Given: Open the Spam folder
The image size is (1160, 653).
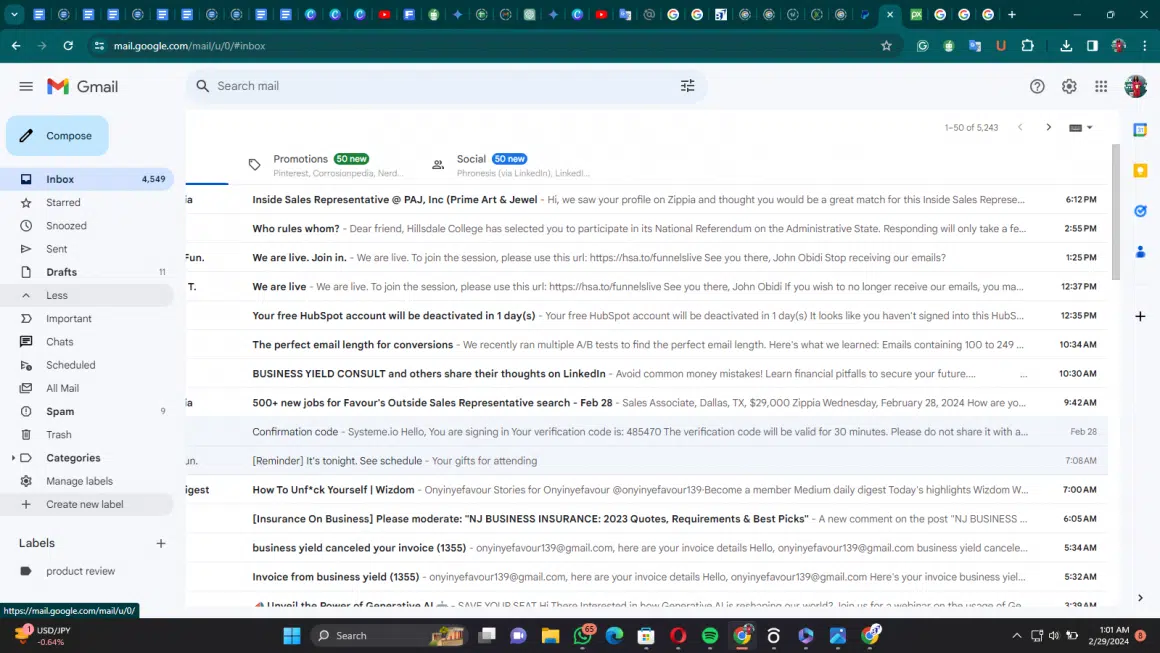Looking at the screenshot, I should click(x=60, y=411).
